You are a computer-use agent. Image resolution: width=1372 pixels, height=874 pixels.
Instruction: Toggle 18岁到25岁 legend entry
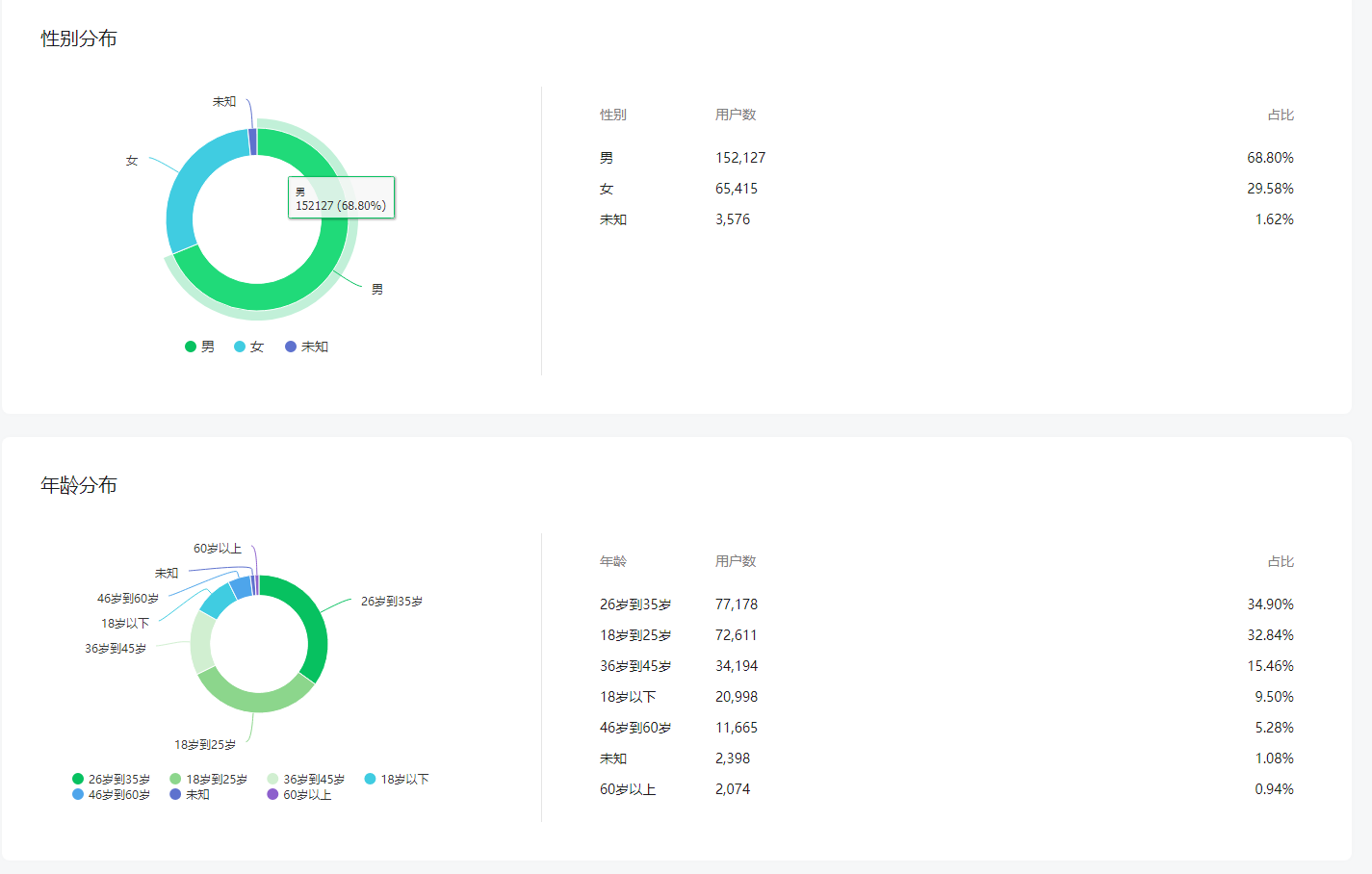pyautogui.click(x=208, y=779)
